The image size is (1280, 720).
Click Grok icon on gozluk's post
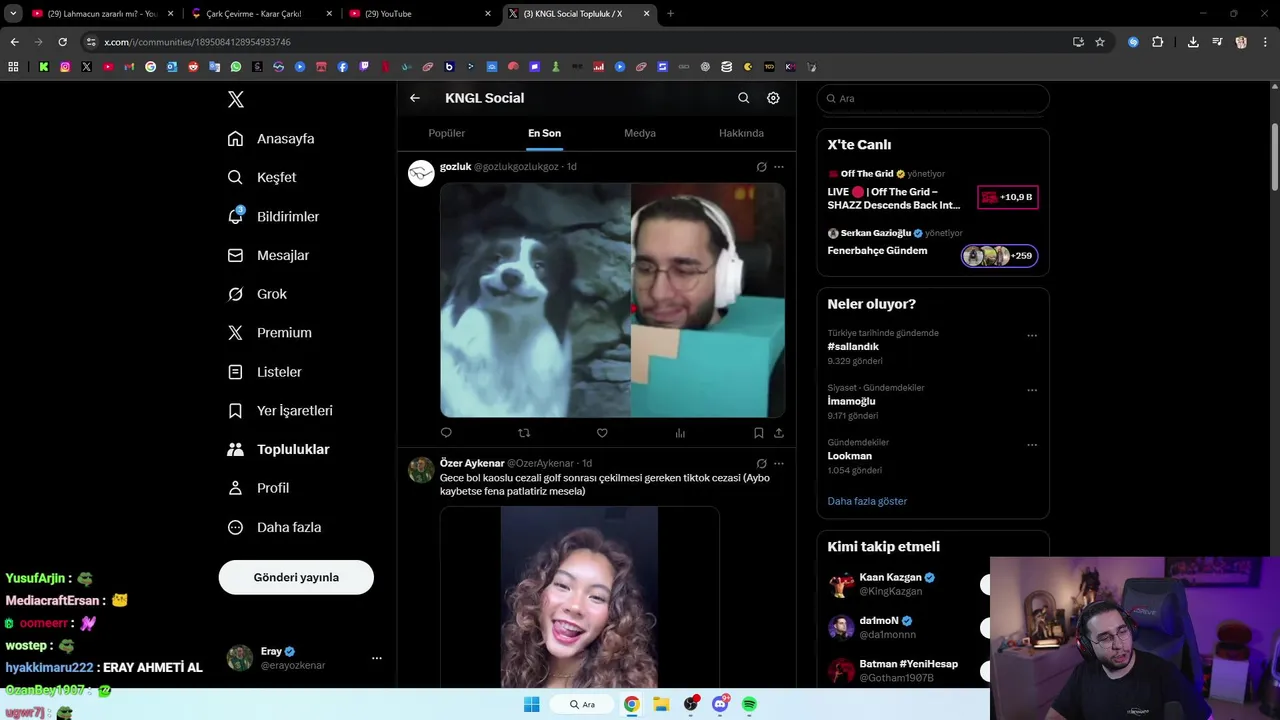pyautogui.click(x=761, y=167)
